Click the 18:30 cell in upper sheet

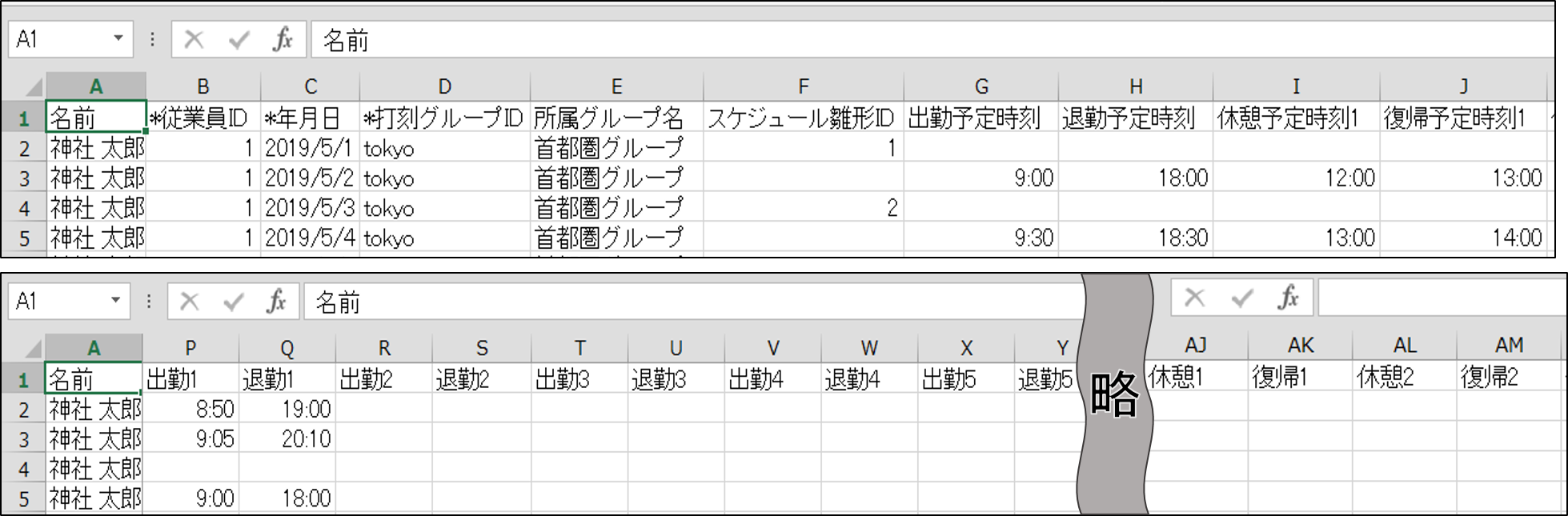click(1136, 238)
